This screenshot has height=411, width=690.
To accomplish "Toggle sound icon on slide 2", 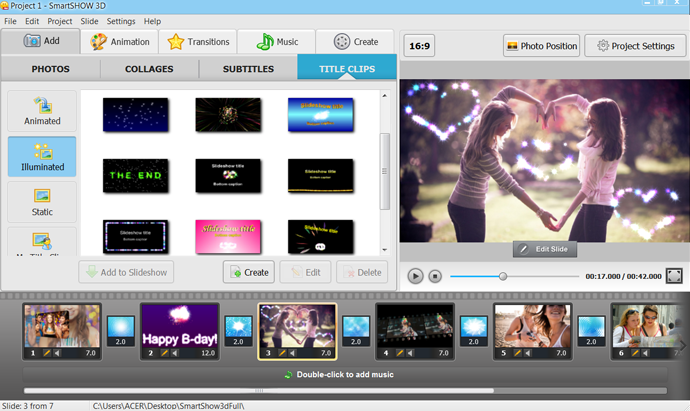I will point(175,353).
